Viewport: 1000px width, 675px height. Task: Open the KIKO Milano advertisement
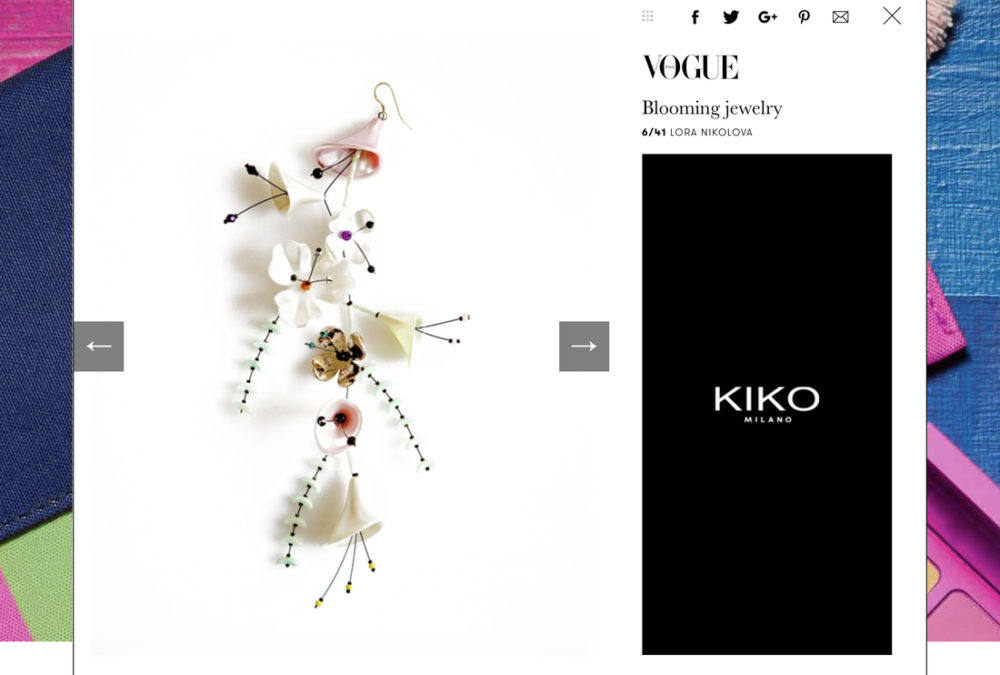pos(767,404)
